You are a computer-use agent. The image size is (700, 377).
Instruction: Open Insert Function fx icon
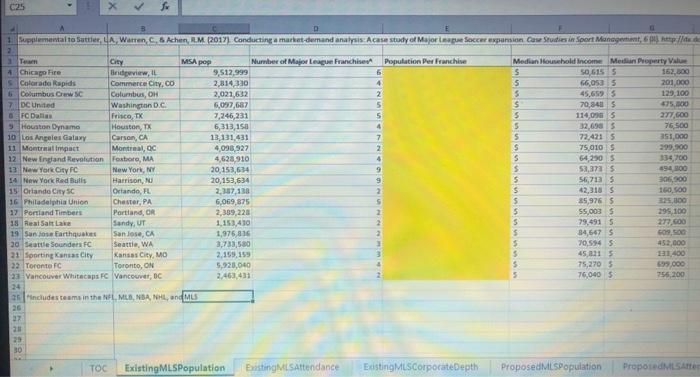[x=165, y=6]
